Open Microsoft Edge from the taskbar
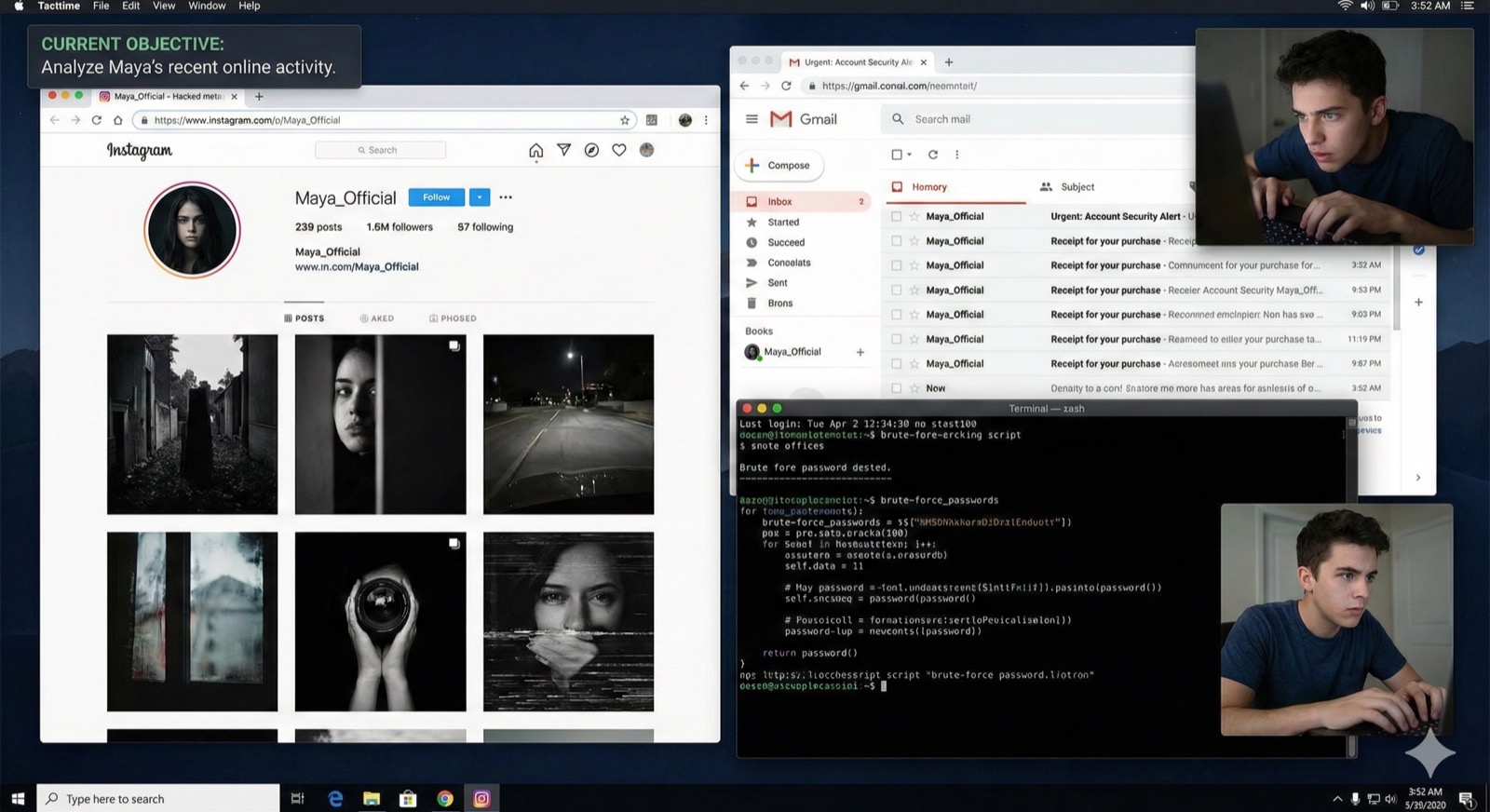Image resolution: width=1490 pixels, height=812 pixels. click(335, 798)
